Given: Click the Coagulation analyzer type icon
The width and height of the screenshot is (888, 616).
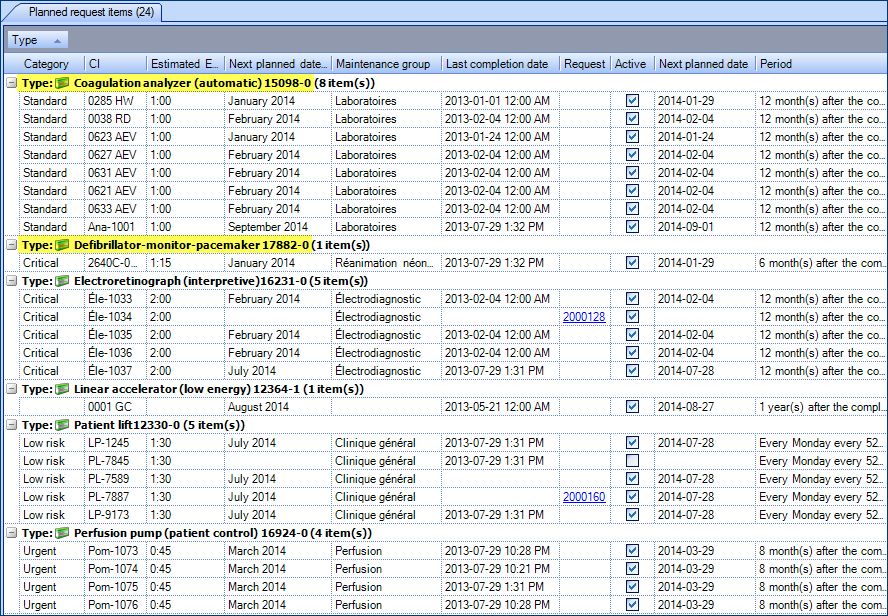Looking at the screenshot, I should (62, 83).
